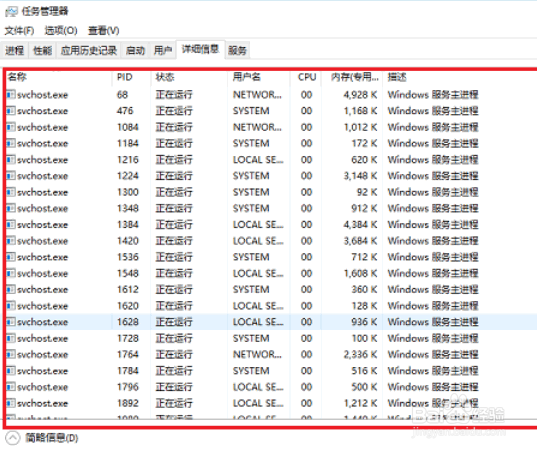Image resolution: width=537 pixels, height=451 pixels.
Task: Sort by the 用户名 column header
Action: coord(259,77)
